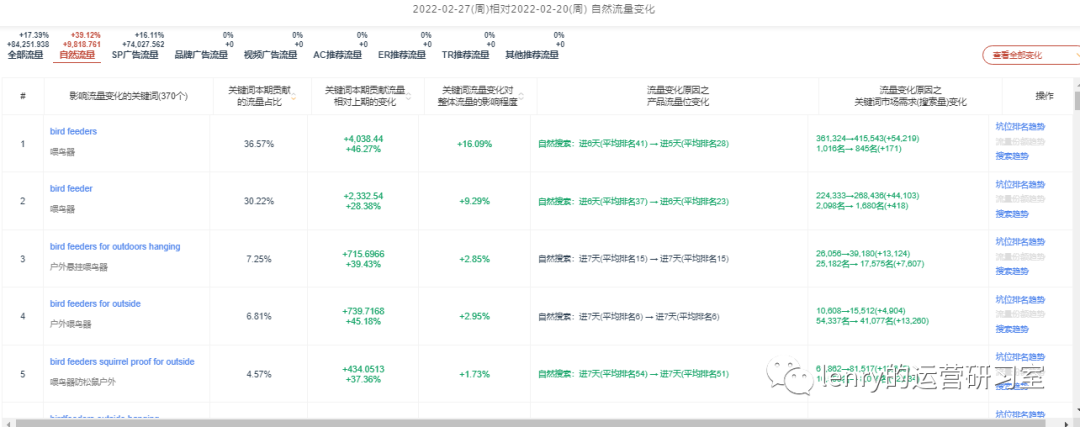The height and width of the screenshot is (427, 1080).
Task: Click the +16.09% impact cell
Action: 475,144
